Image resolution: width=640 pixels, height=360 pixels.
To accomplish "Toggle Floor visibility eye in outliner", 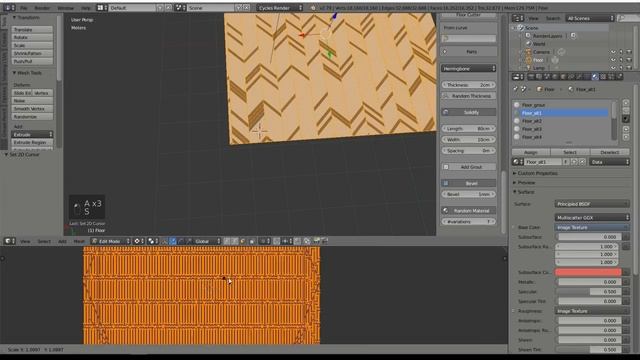I will point(613,60).
